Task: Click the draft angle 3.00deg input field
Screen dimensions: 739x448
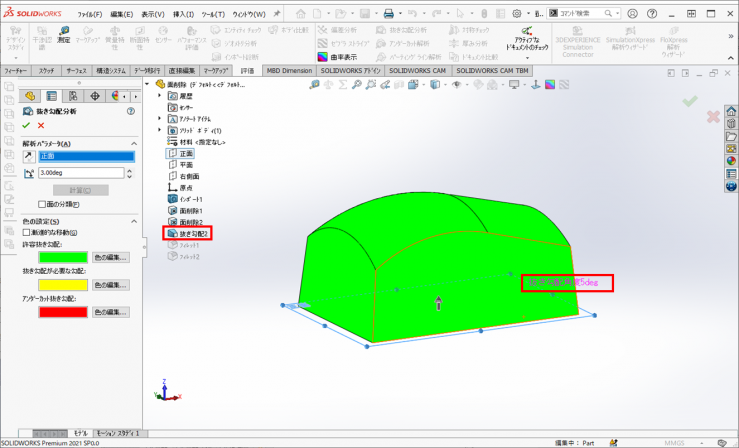Action: point(80,173)
